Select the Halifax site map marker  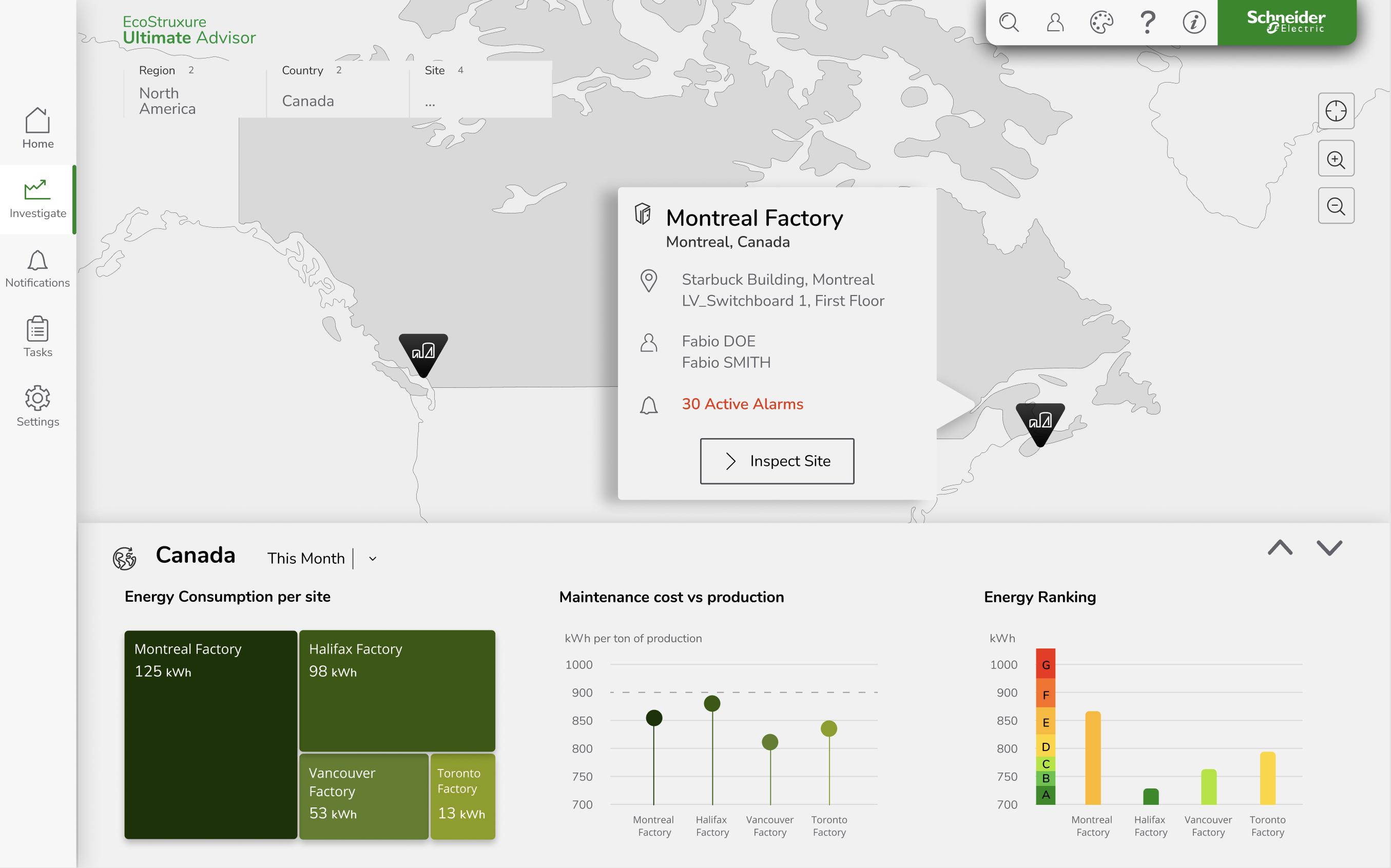(x=1040, y=424)
